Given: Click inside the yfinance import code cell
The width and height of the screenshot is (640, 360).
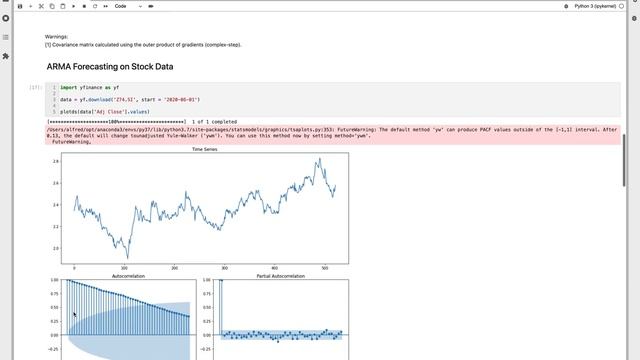Looking at the screenshot, I should 333,100.
